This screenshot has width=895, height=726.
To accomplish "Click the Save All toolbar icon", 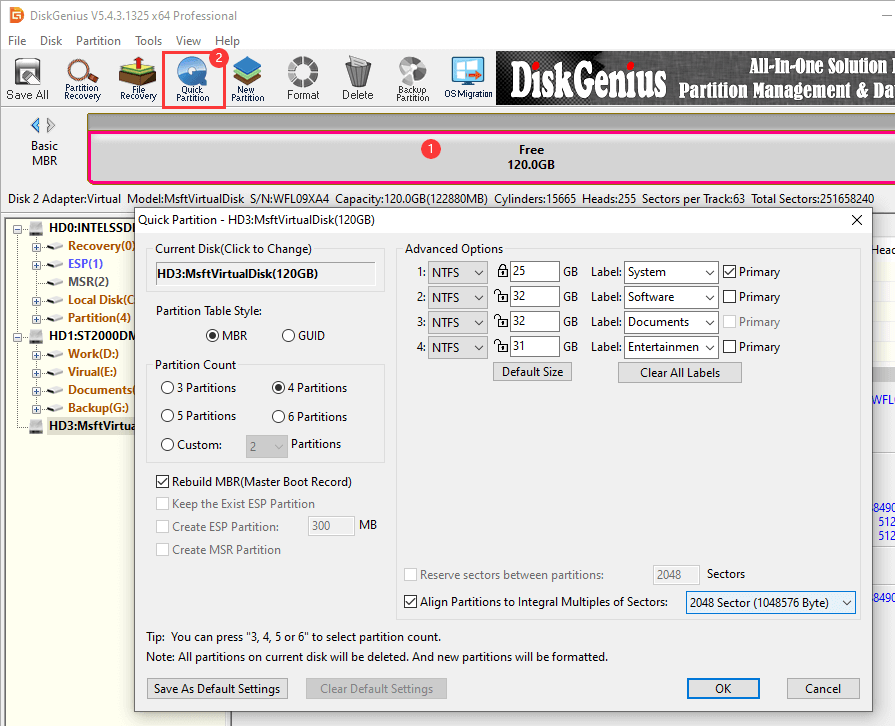I will [27, 78].
